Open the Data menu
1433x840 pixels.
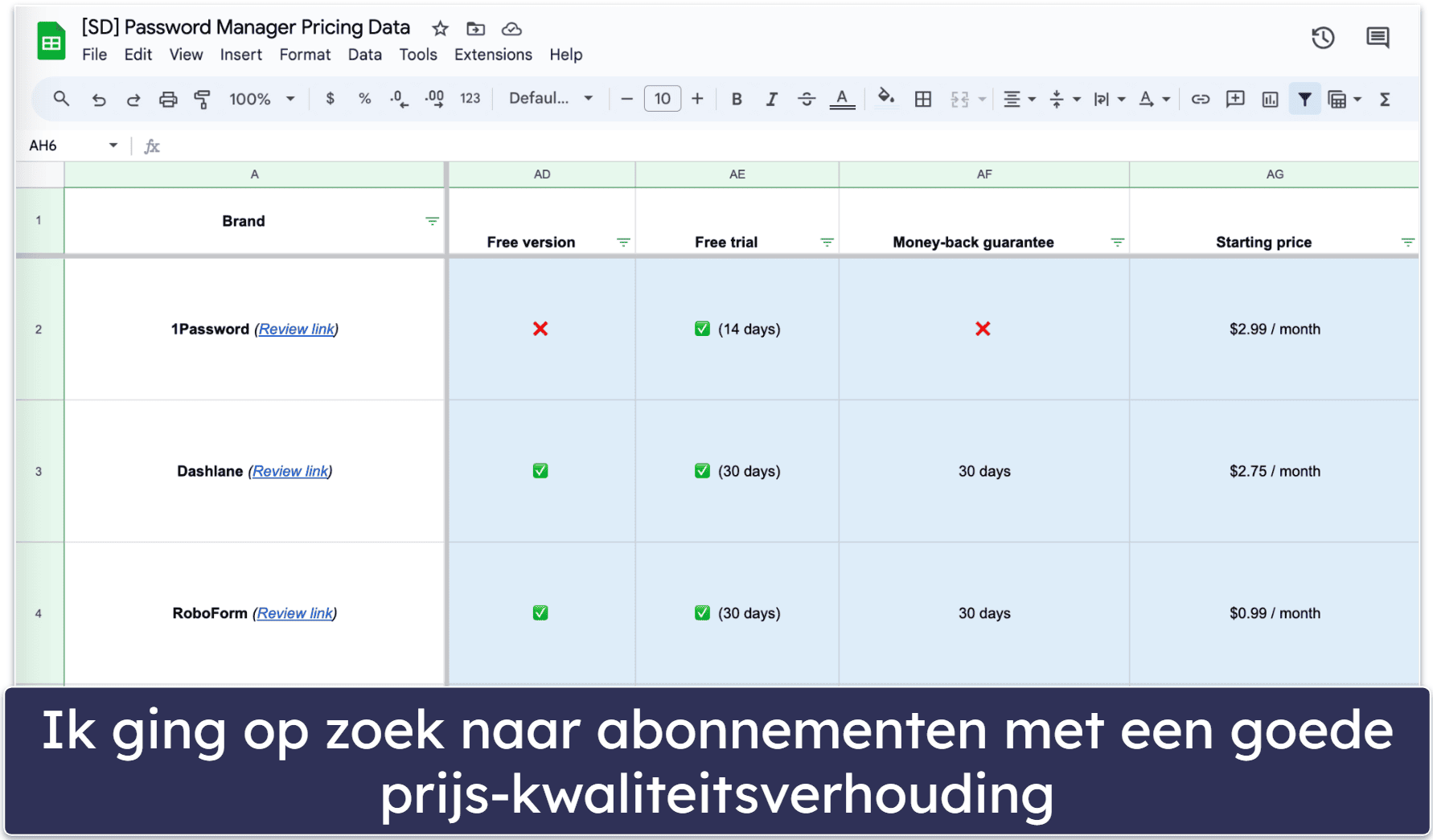click(x=364, y=55)
